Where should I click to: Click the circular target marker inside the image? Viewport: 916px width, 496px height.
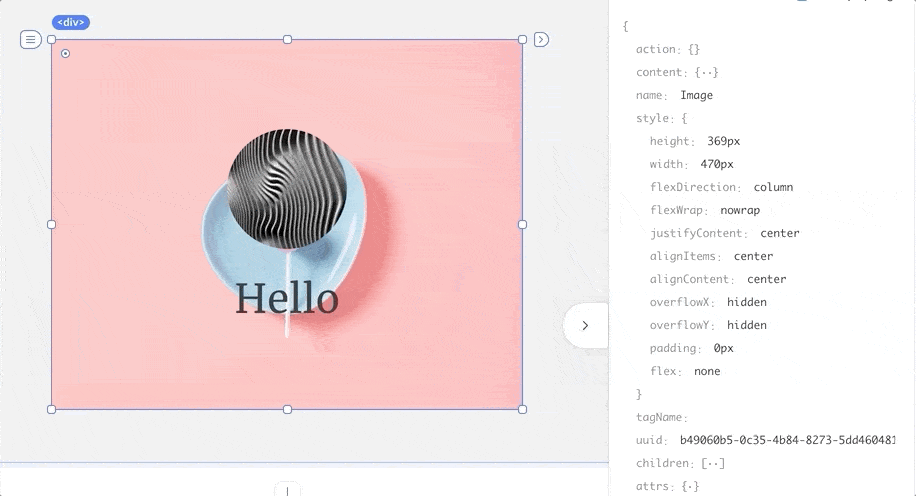(65, 54)
